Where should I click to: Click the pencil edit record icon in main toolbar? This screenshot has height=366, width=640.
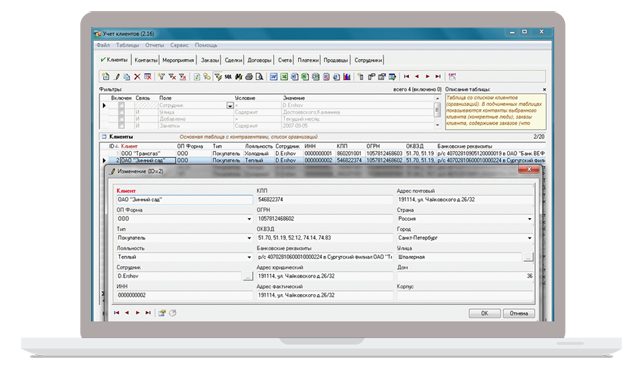click(116, 76)
